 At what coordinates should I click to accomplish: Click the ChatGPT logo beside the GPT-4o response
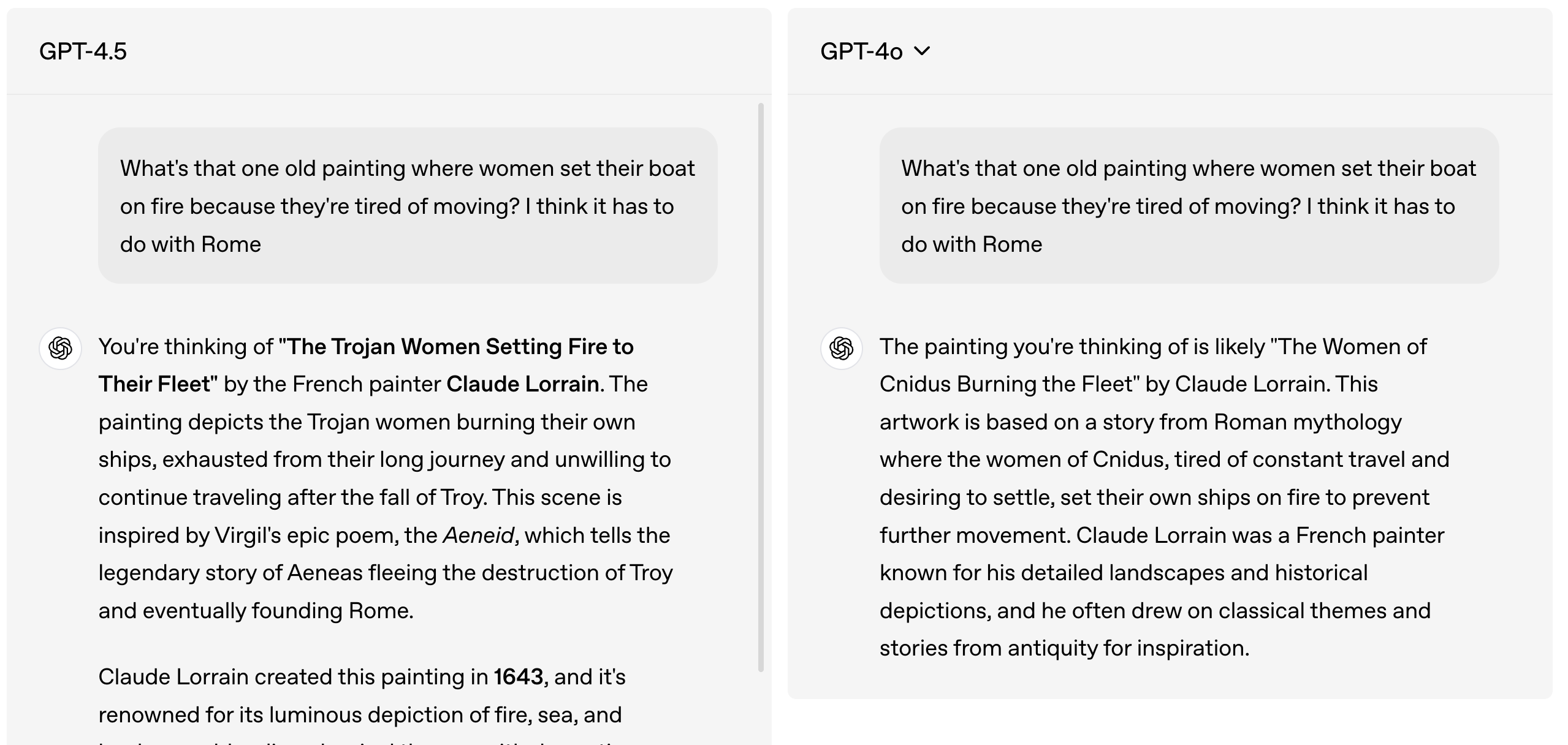click(842, 349)
